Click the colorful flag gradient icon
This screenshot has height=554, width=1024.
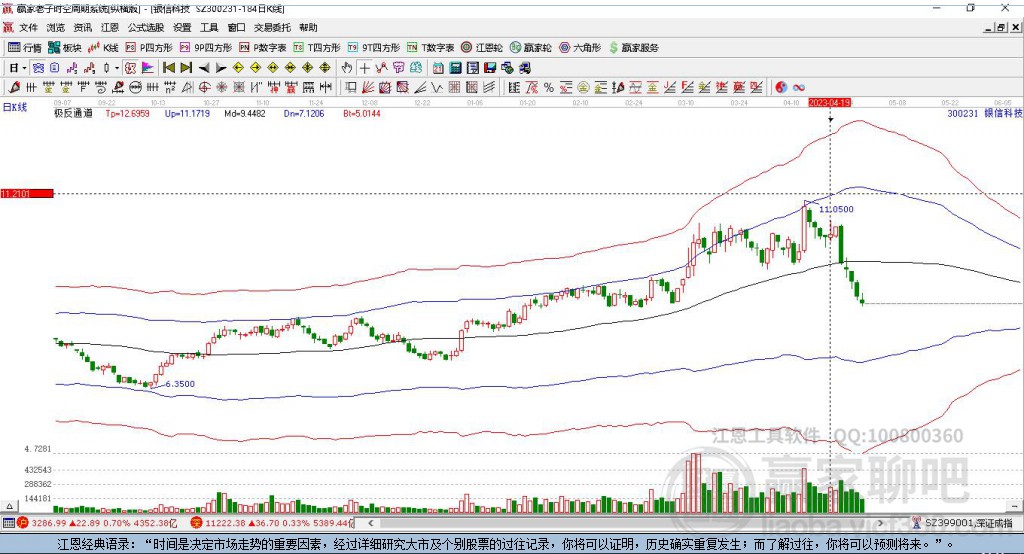click(148, 68)
